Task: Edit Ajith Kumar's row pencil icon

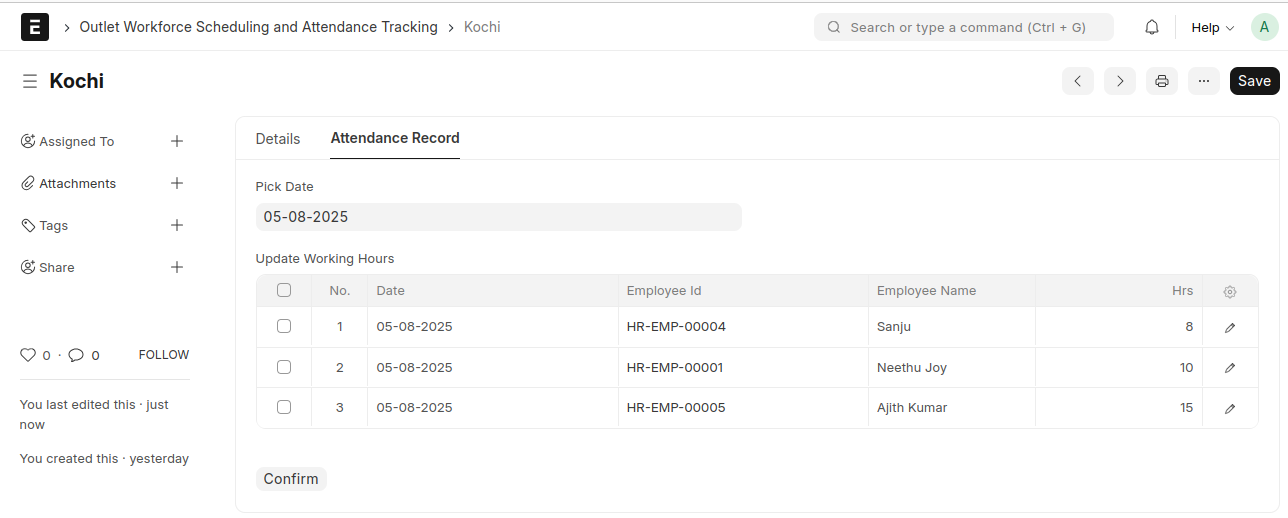Action: tap(1230, 408)
